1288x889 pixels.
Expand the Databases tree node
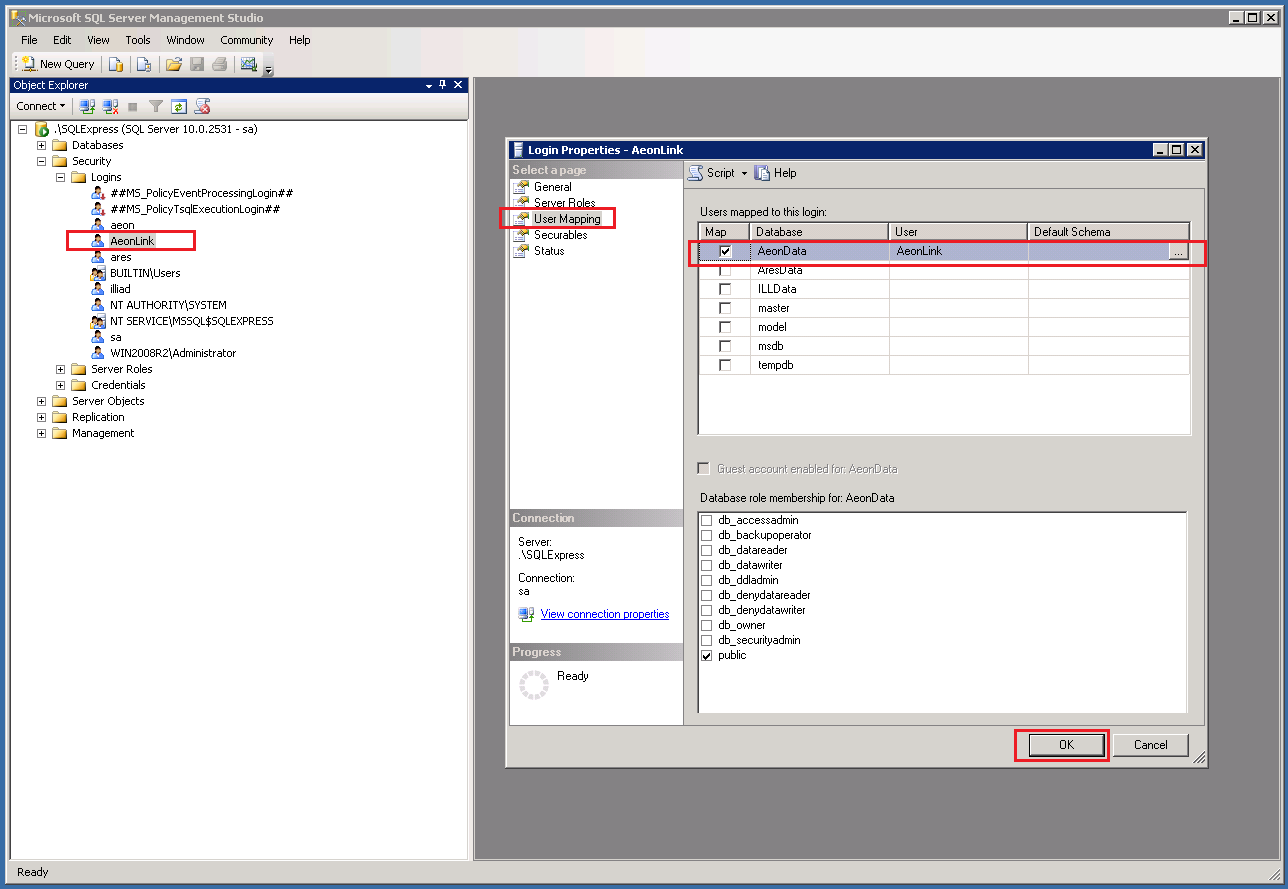point(40,144)
